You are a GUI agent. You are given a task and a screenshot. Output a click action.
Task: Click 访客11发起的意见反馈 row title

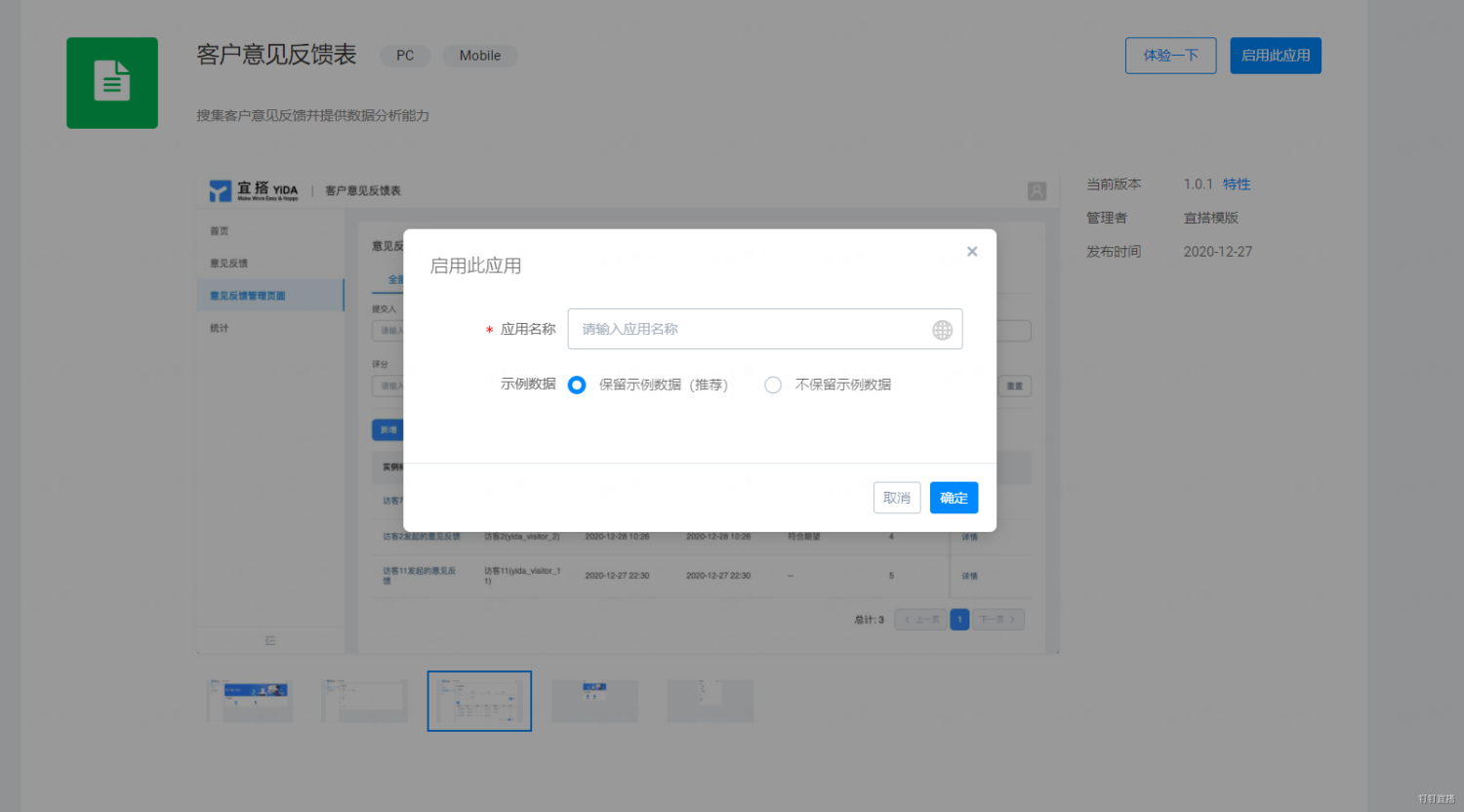click(x=420, y=576)
